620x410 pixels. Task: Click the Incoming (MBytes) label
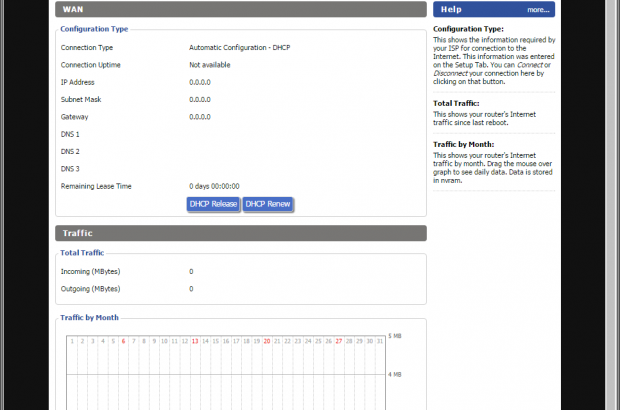tap(91, 271)
